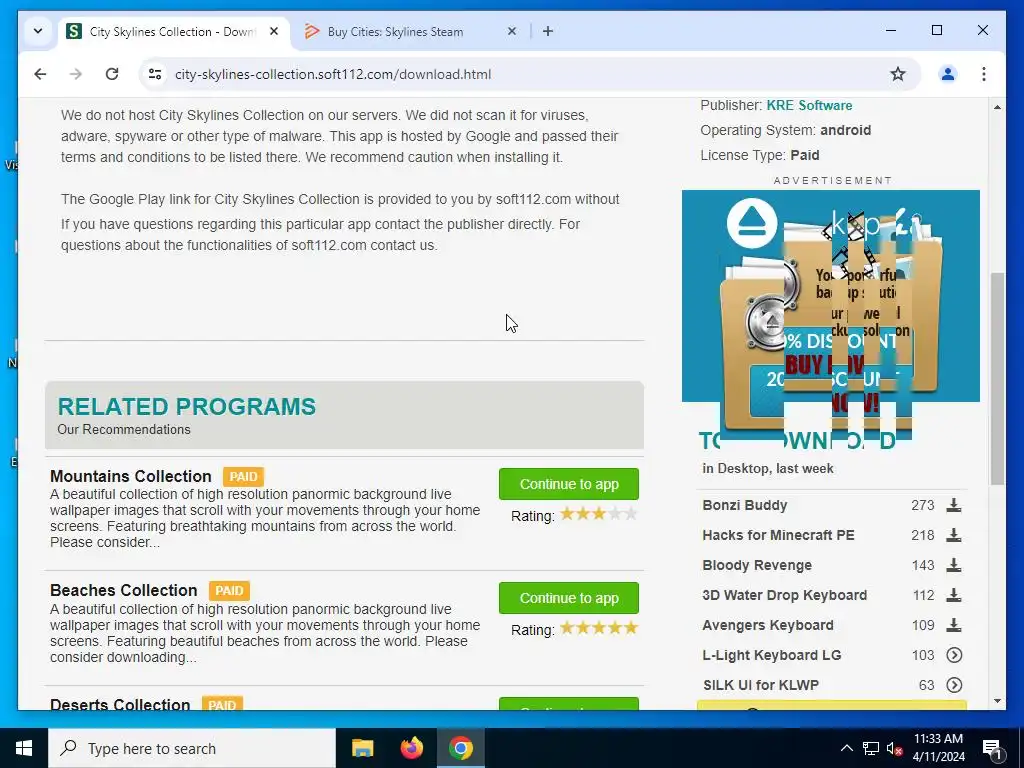1024x768 pixels.
Task: Click the download icon beside Avengers Keyboard
Action: click(953, 625)
